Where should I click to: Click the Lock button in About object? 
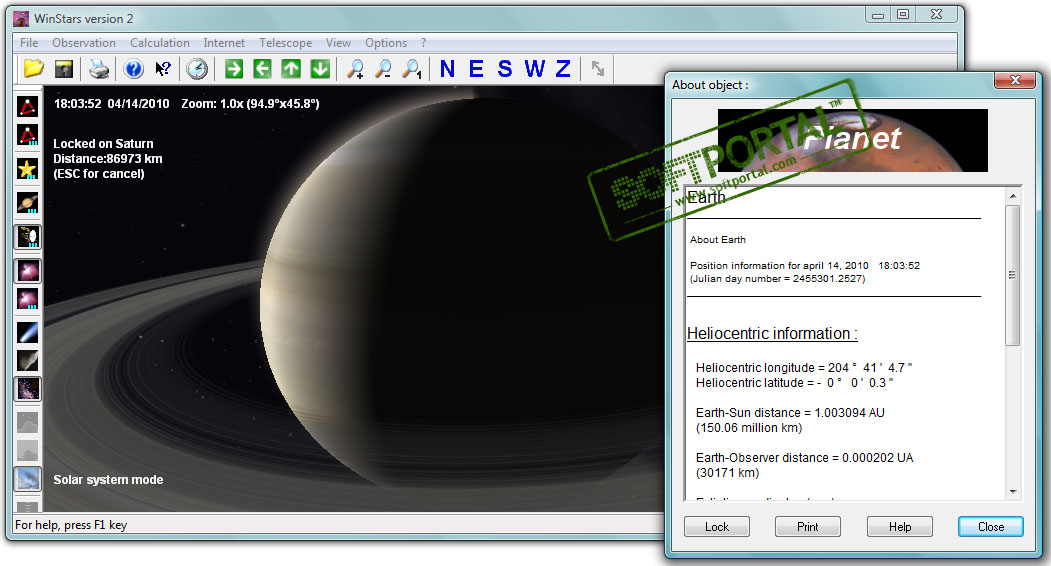717,527
